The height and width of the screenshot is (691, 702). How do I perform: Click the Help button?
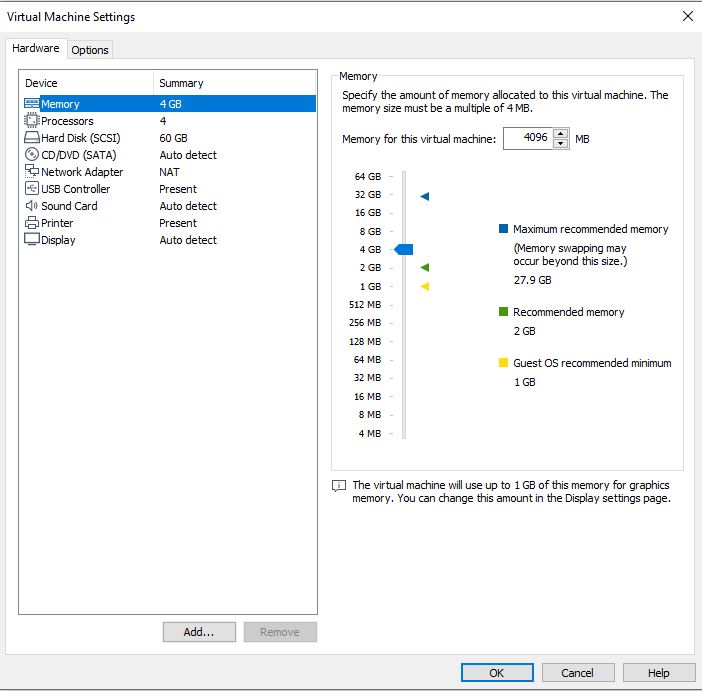point(659,673)
